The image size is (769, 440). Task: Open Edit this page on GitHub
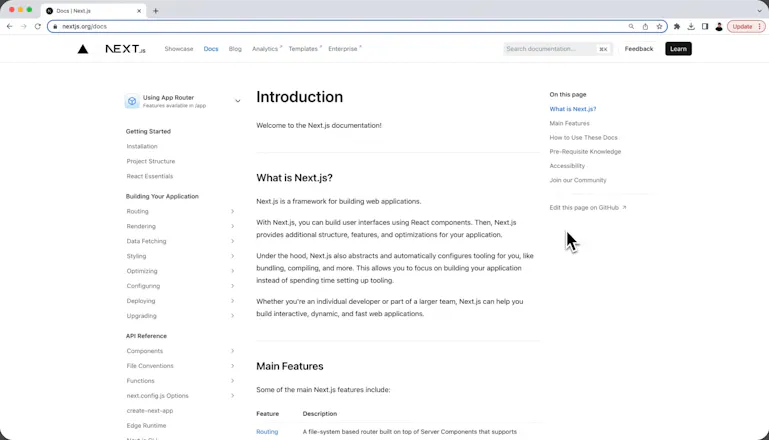588,207
